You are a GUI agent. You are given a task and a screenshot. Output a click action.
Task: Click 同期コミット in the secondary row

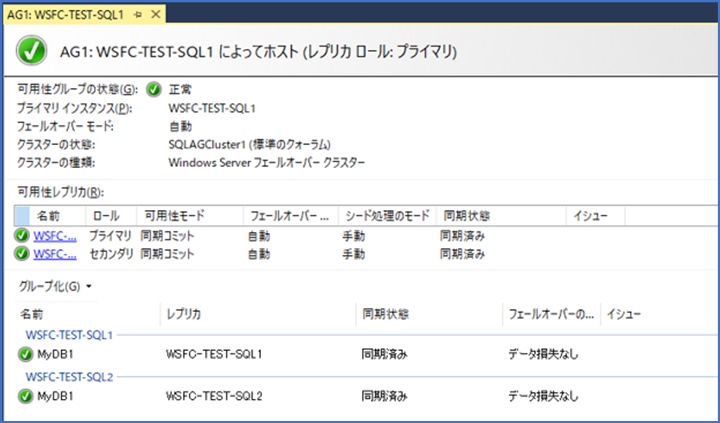167,254
